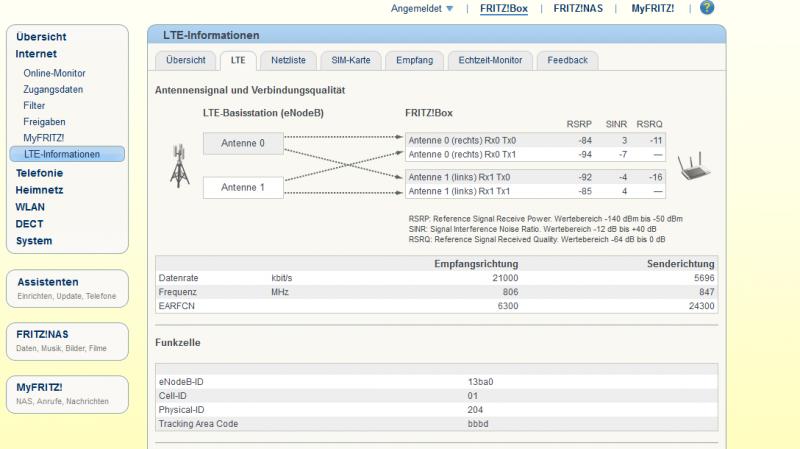Open Online-Monitor in the sidebar
The image size is (800, 449).
54,73
